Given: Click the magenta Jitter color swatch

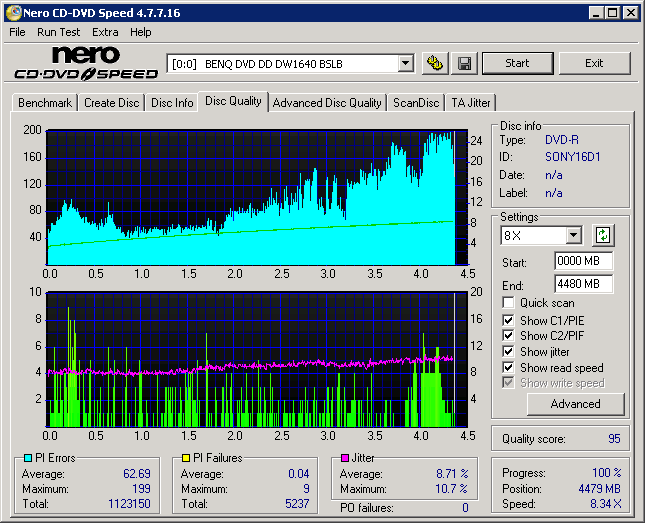Looking at the screenshot, I should (346, 458).
